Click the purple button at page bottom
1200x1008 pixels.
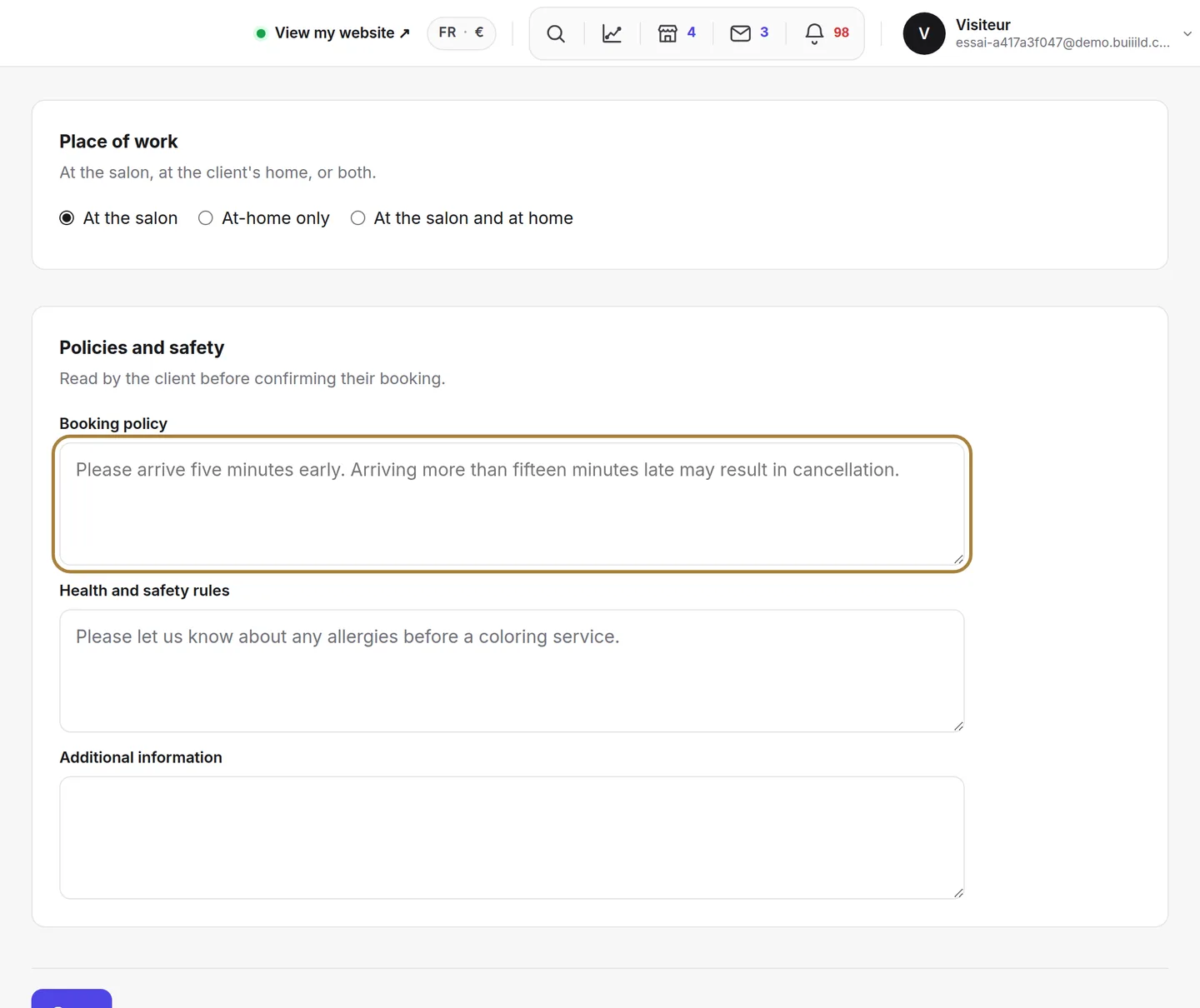72,999
